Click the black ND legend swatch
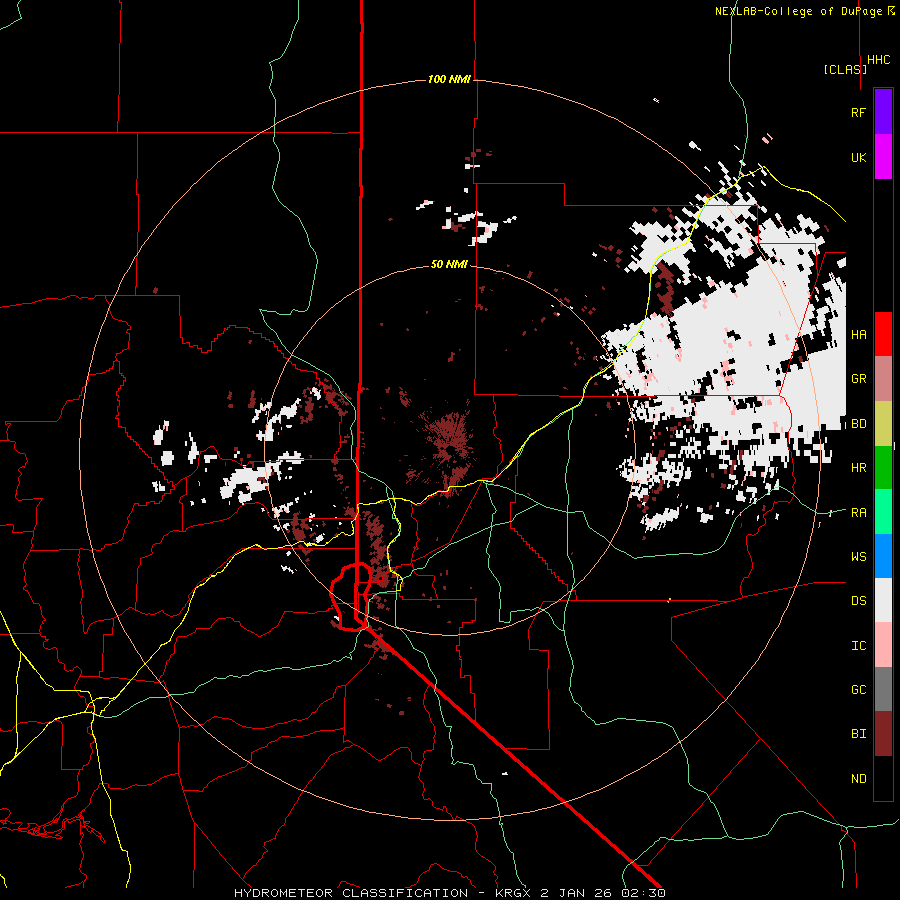Image resolution: width=900 pixels, height=900 pixels. click(x=883, y=778)
